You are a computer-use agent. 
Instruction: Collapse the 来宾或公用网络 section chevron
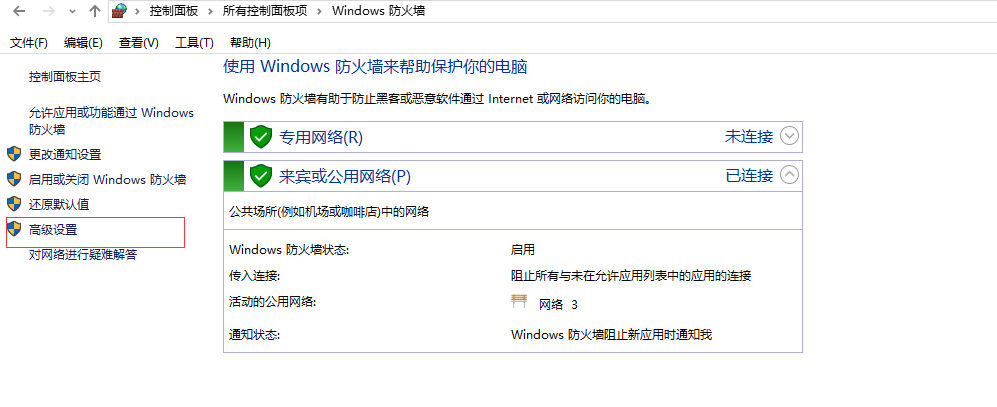(x=789, y=175)
